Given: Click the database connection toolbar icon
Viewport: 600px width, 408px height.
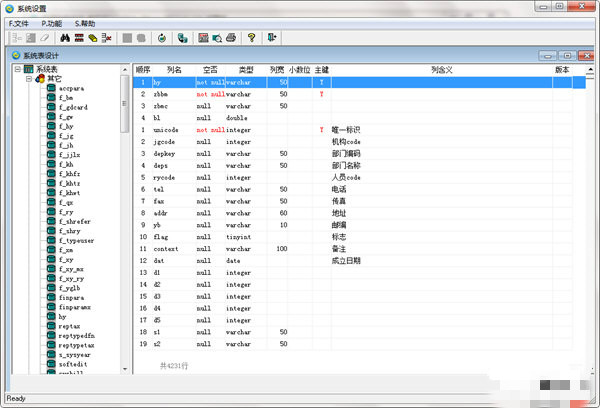Looking at the screenshot, I should [182, 38].
